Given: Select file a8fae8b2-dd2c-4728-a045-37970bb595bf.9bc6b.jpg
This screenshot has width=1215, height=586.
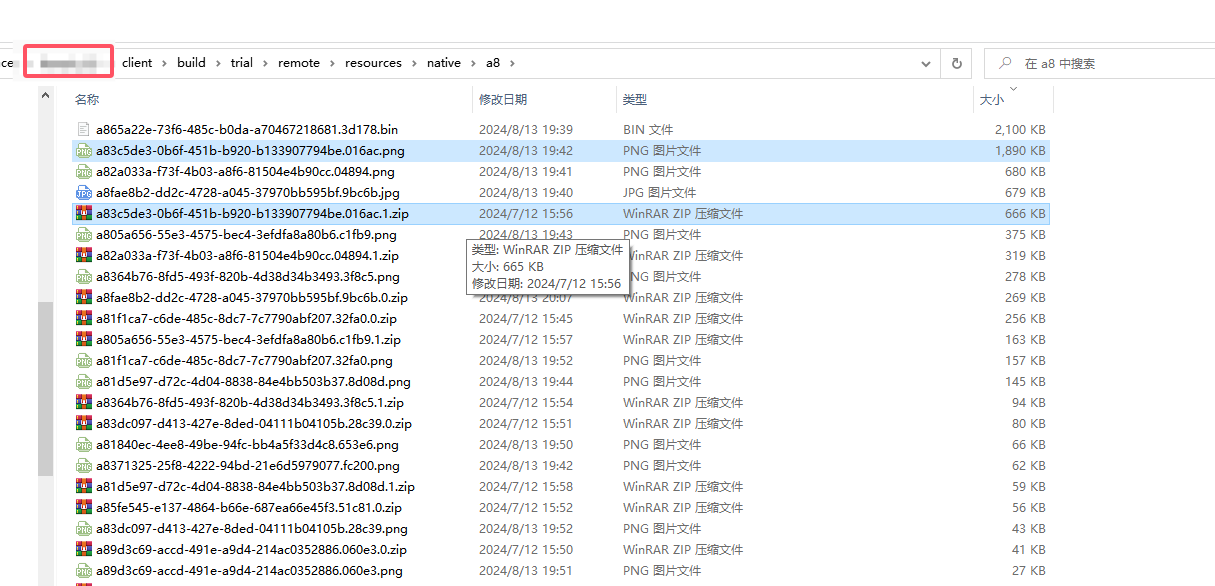Looking at the screenshot, I should [247, 192].
